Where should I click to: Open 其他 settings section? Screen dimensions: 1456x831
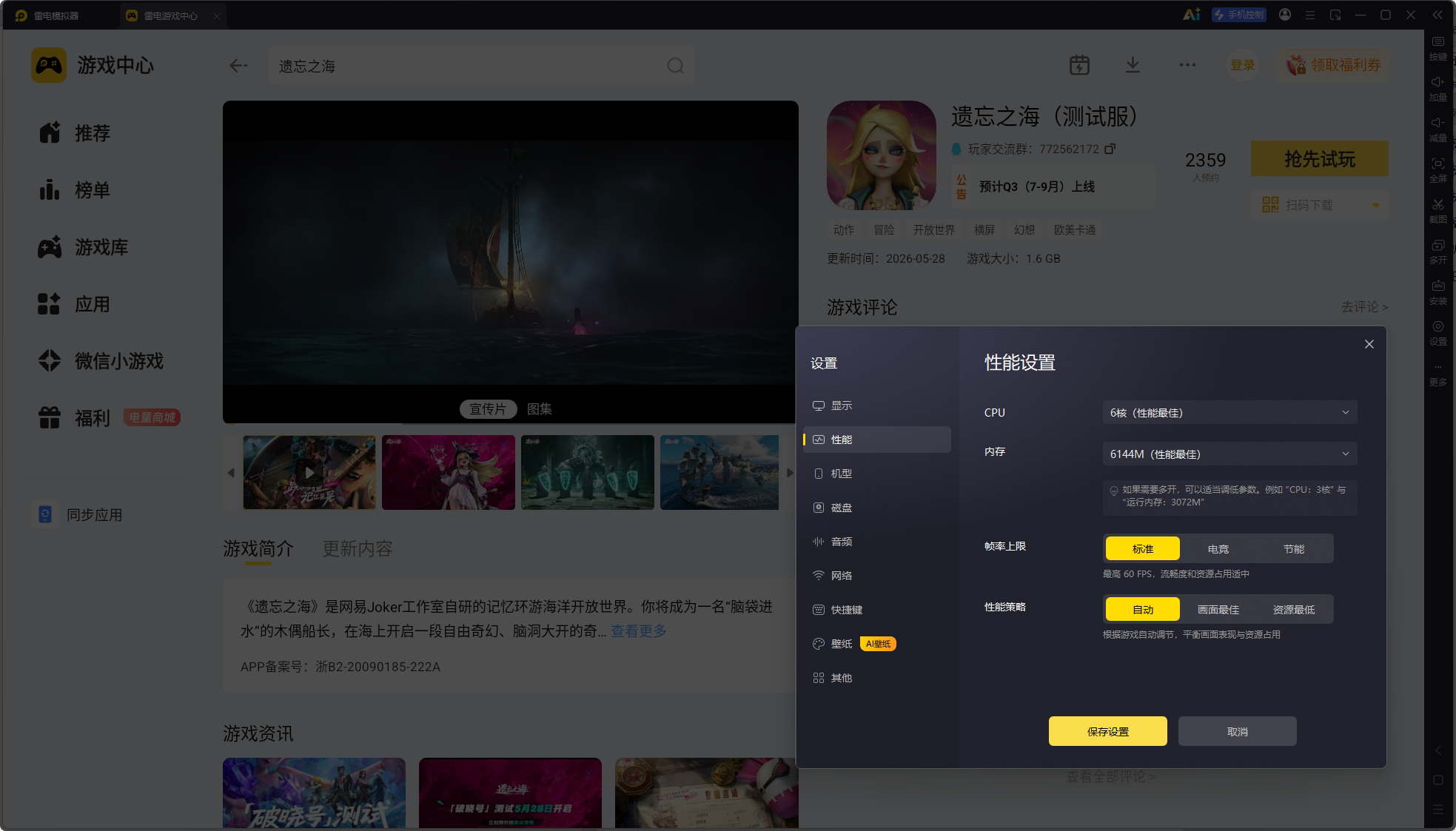pyautogui.click(x=877, y=678)
